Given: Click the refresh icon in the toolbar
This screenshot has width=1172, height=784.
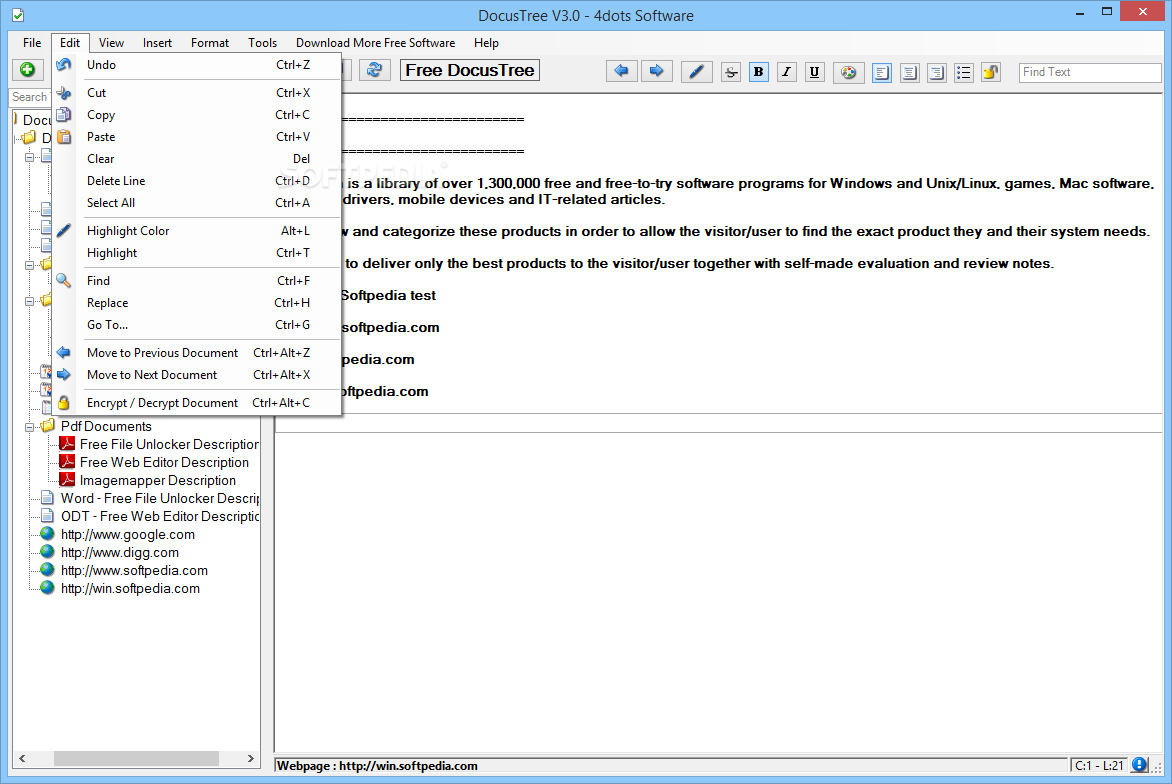Looking at the screenshot, I should pyautogui.click(x=374, y=70).
